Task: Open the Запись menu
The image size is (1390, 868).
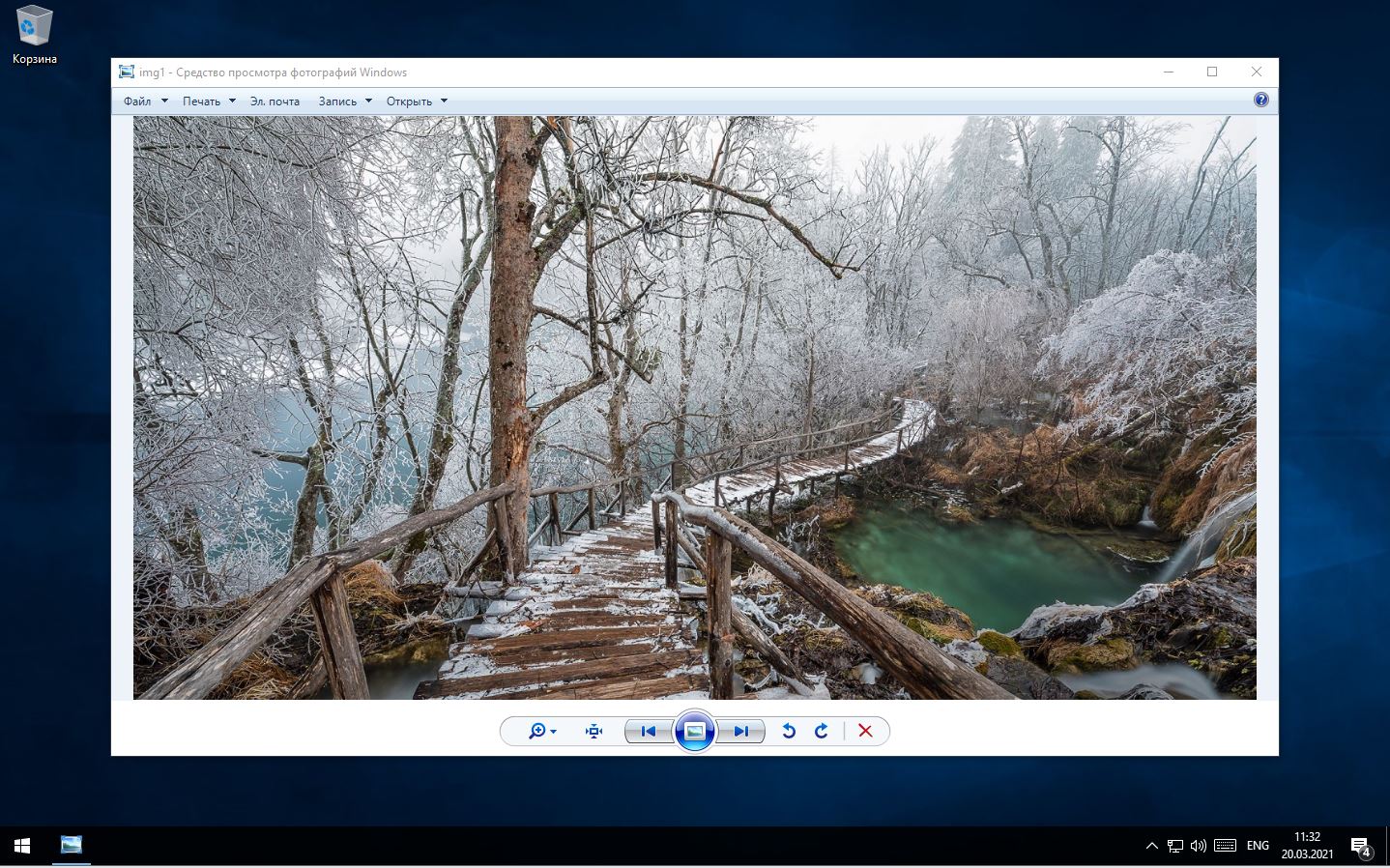Action: point(345,101)
